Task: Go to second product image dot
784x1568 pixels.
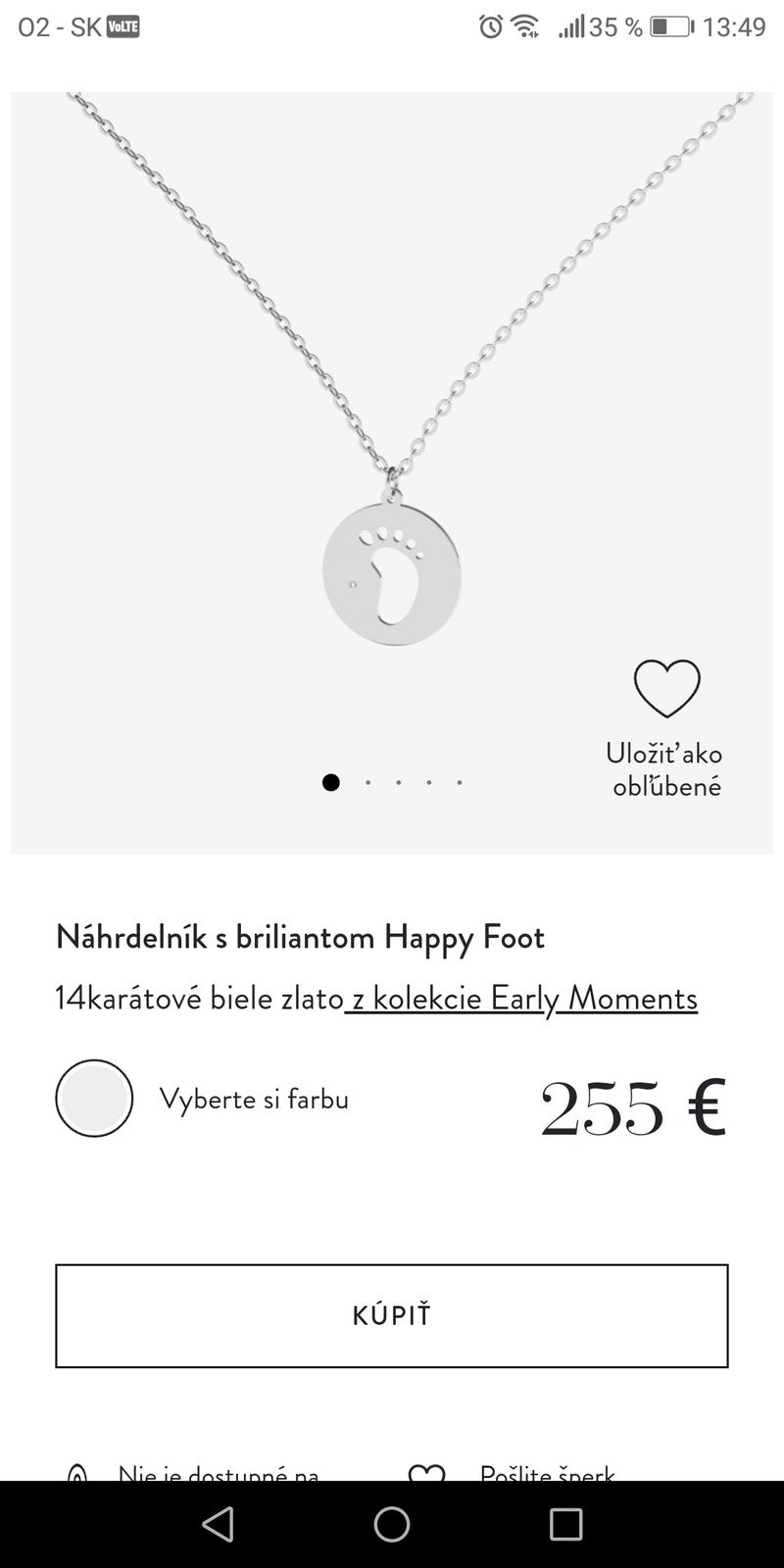Action: [x=367, y=782]
